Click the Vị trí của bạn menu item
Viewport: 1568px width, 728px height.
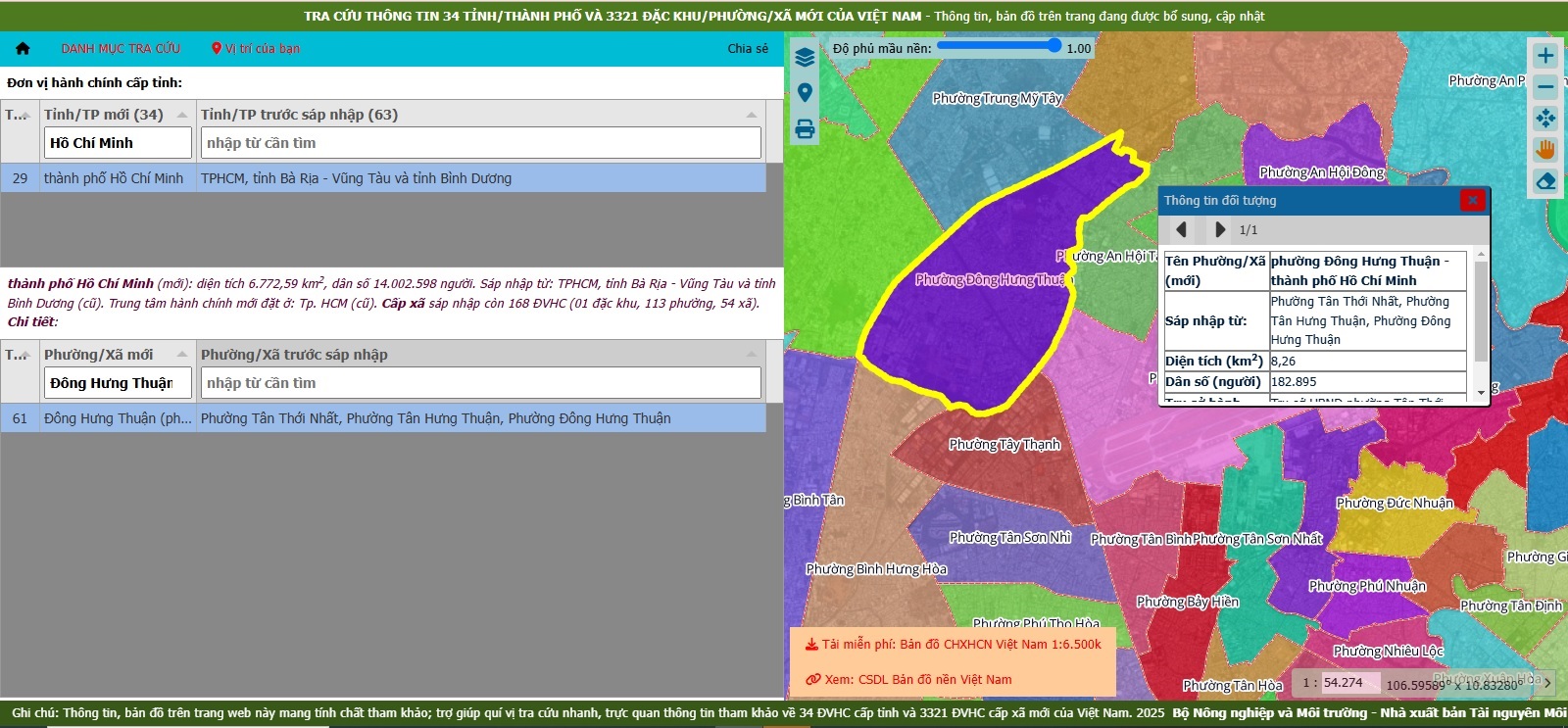pyautogui.click(x=256, y=48)
